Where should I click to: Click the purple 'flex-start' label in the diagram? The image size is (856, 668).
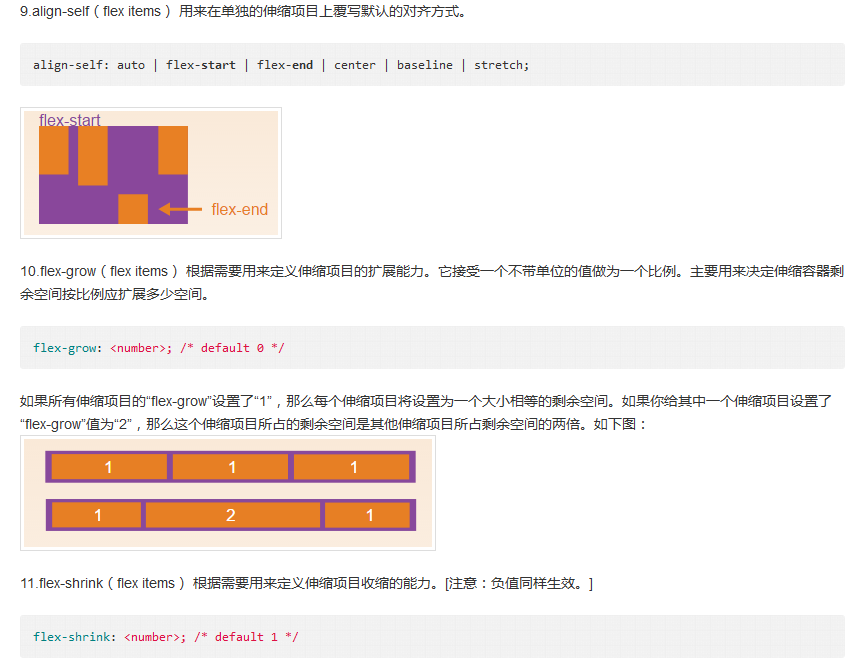[70, 120]
